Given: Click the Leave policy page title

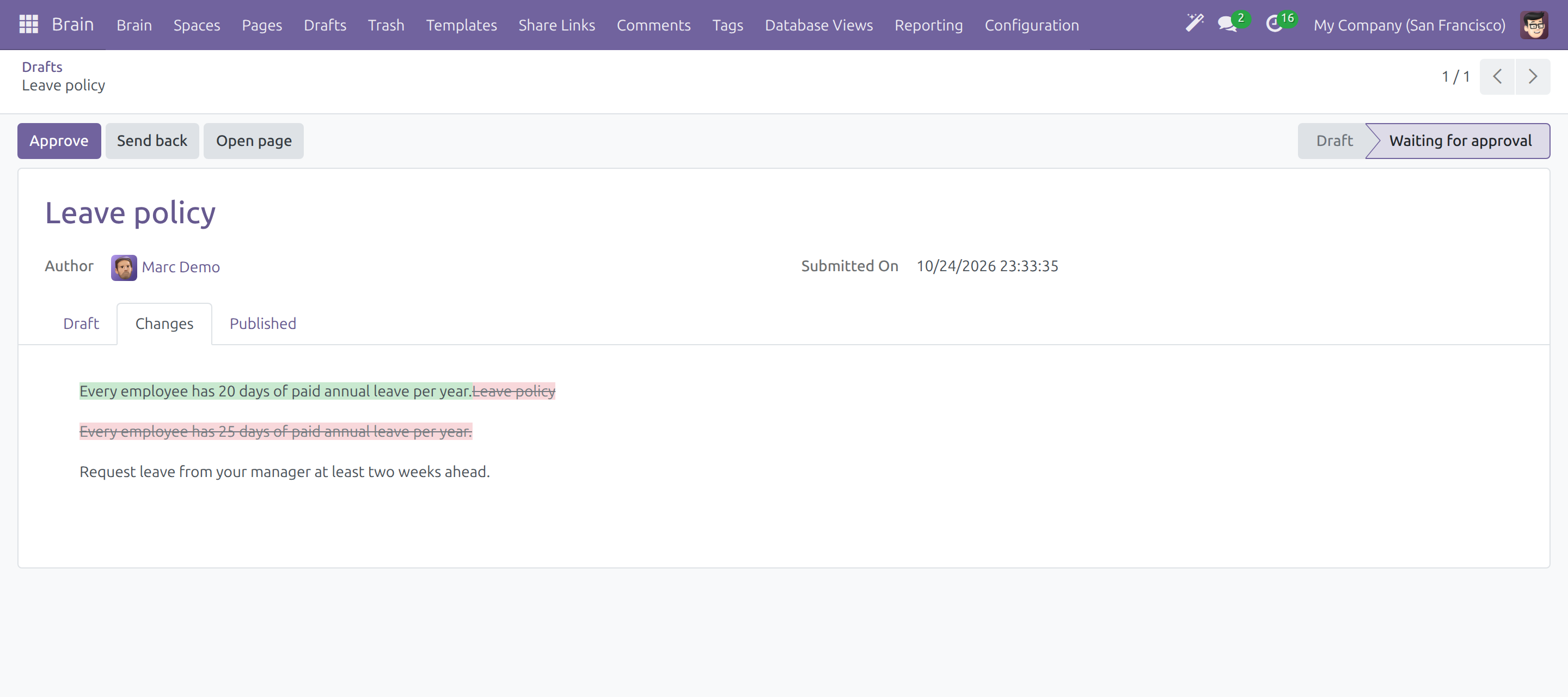Looking at the screenshot, I should (130, 213).
